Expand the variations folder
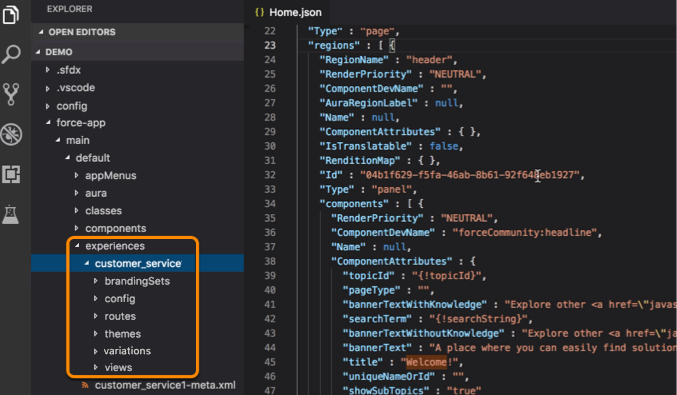This screenshot has width=677, height=395. click(x=96, y=351)
